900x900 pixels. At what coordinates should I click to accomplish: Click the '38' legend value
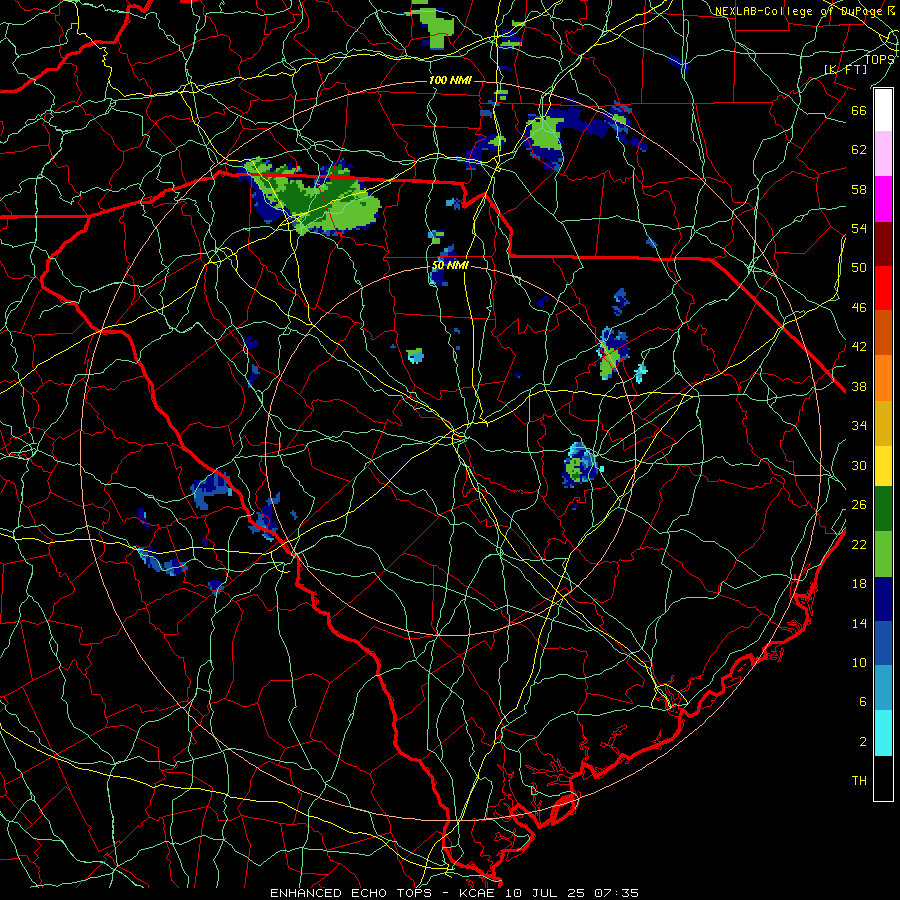[x=859, y=386]
